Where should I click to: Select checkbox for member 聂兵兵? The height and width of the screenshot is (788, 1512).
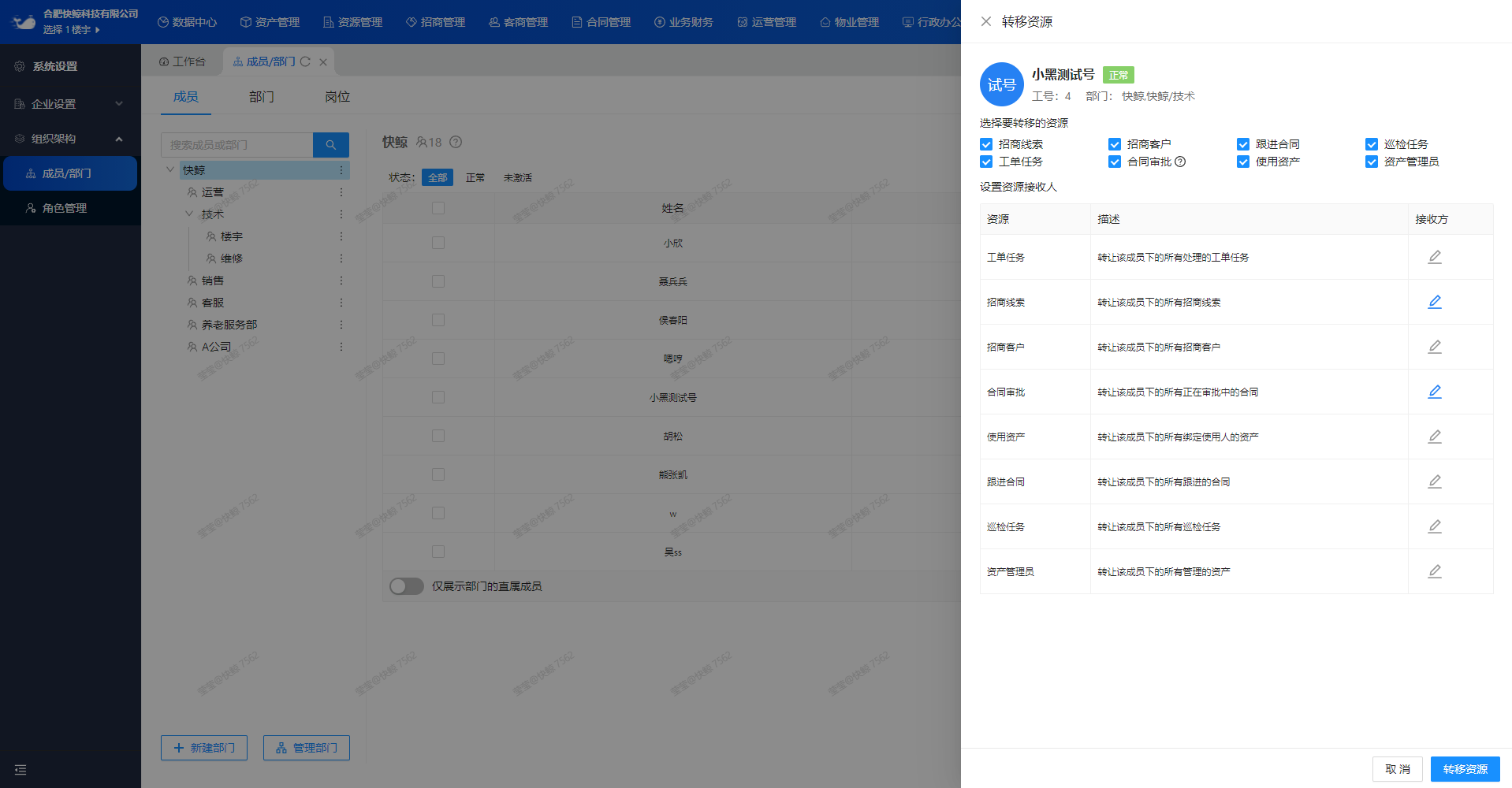pyautogui.click(x=438, y=281)
